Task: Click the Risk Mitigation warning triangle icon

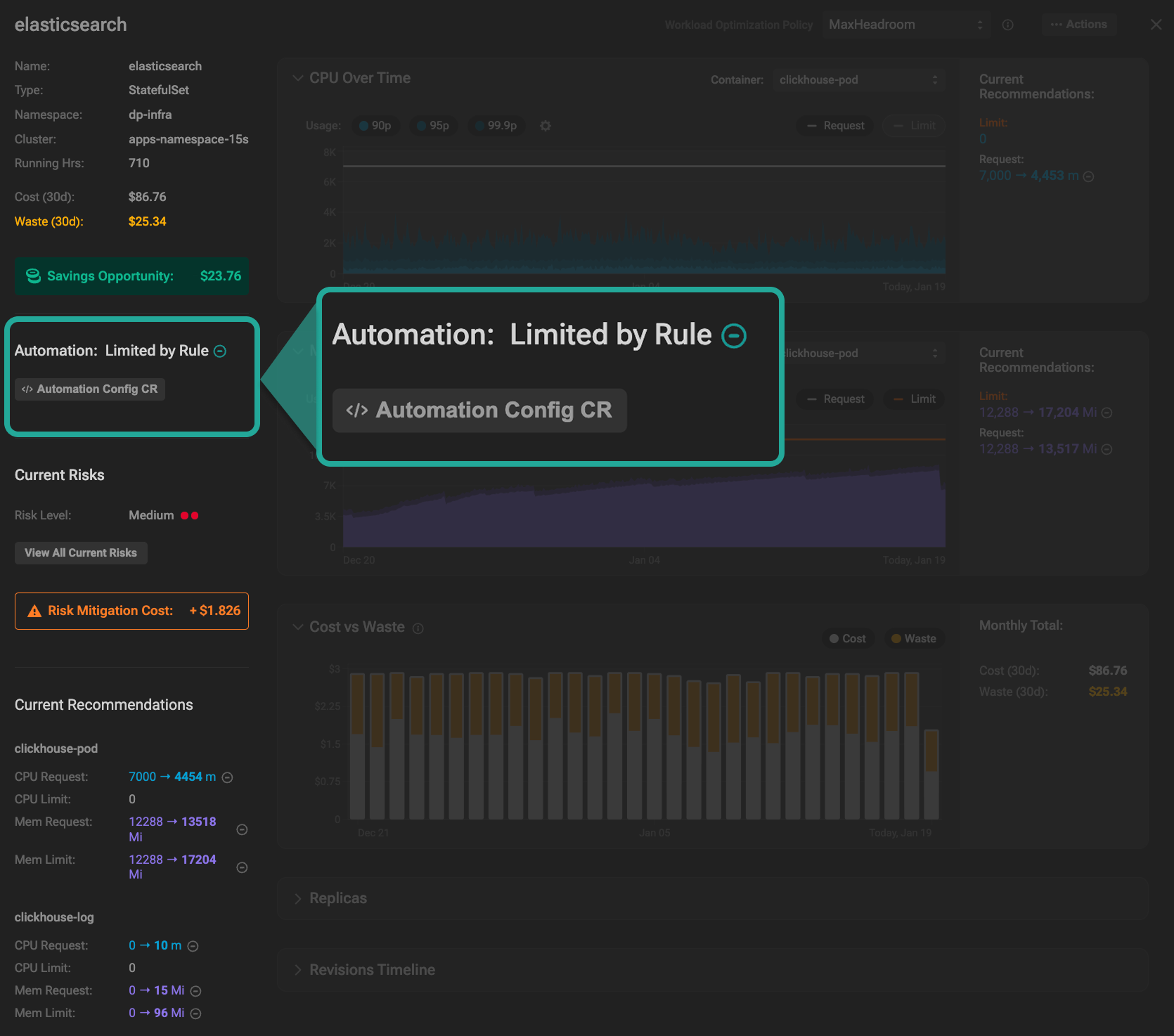Action: tap(34, 611)
